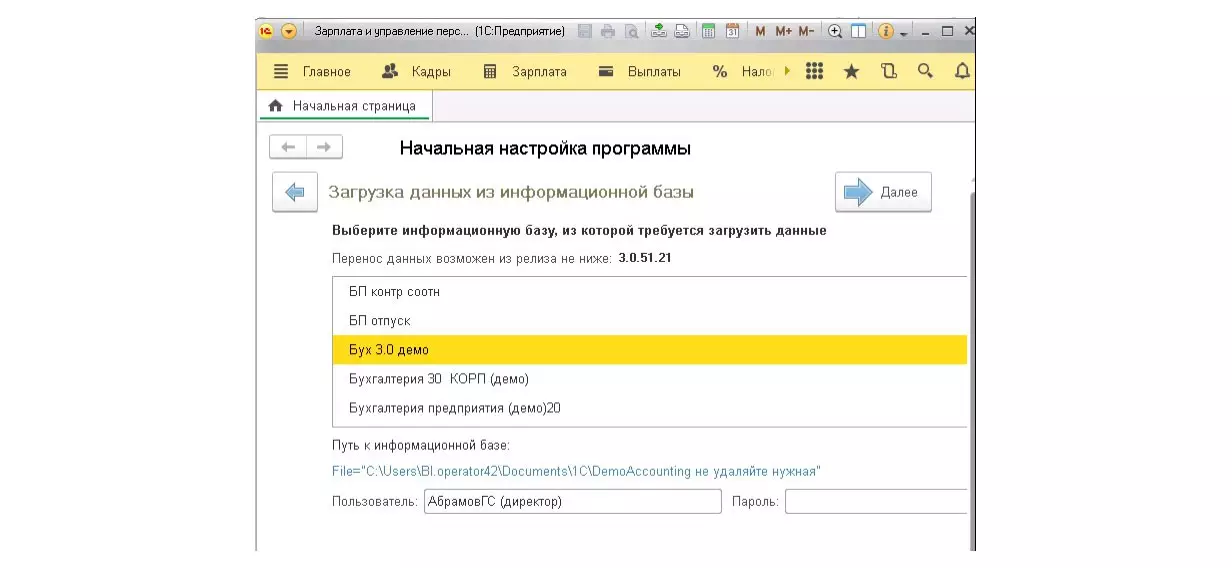This screenshot has height=568, width=1232.
Task: Select the БП отпуск database row
Action: tap(650, 320)
